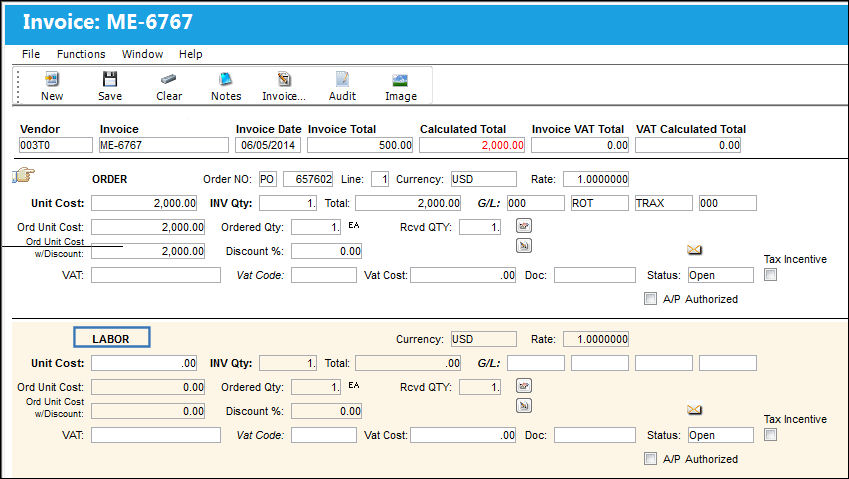The width and height of the screenshot is (849, 479).
Task: Click the Invoice VAT Total field
Action: point(580,145)
